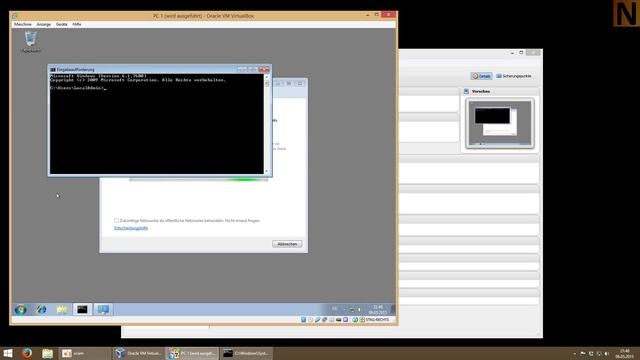
Task: Open the Hilfe menu
Action: pyautogui.click(x=77, y=24)
